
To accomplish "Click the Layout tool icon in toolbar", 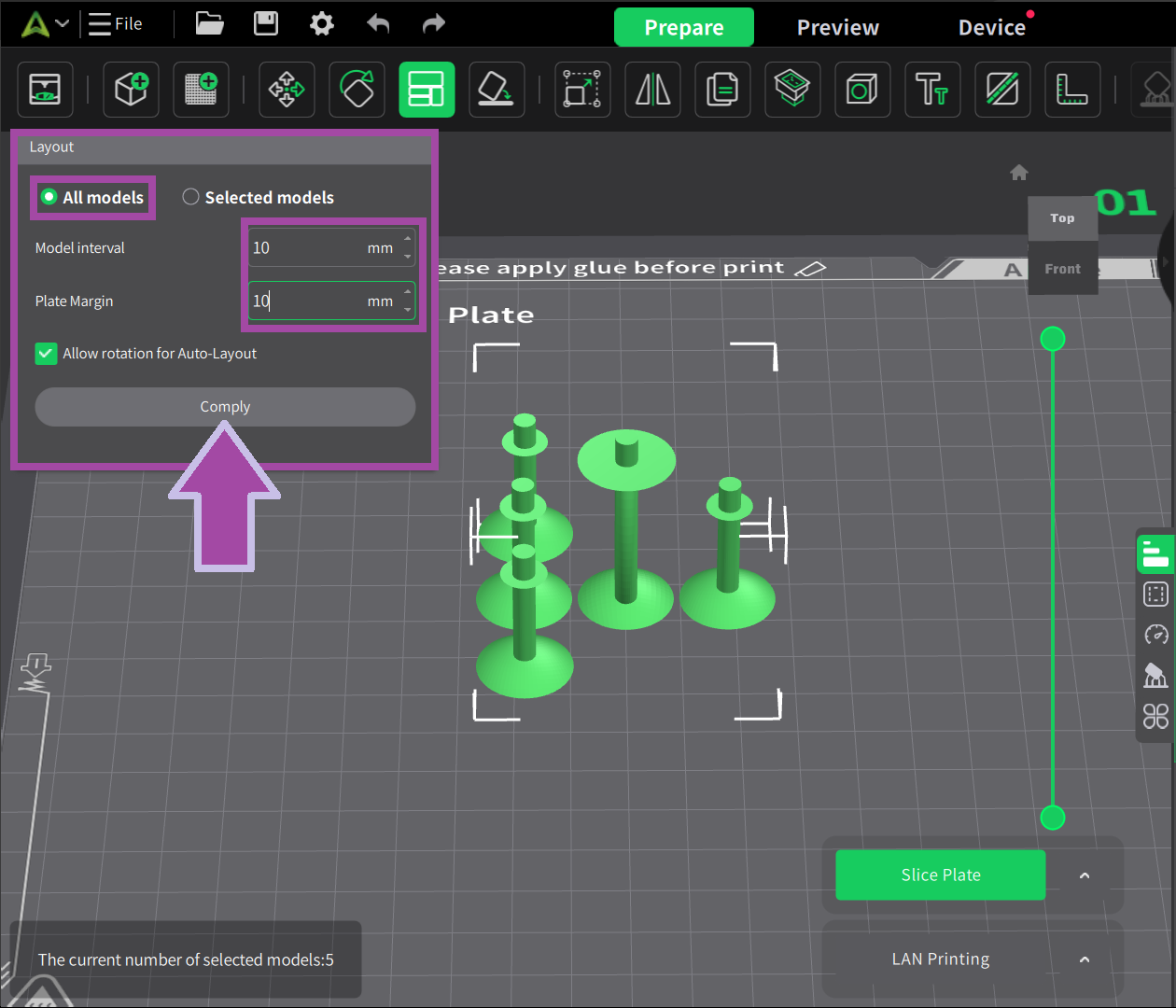I will pyautogui.click(x=427, y=90).
